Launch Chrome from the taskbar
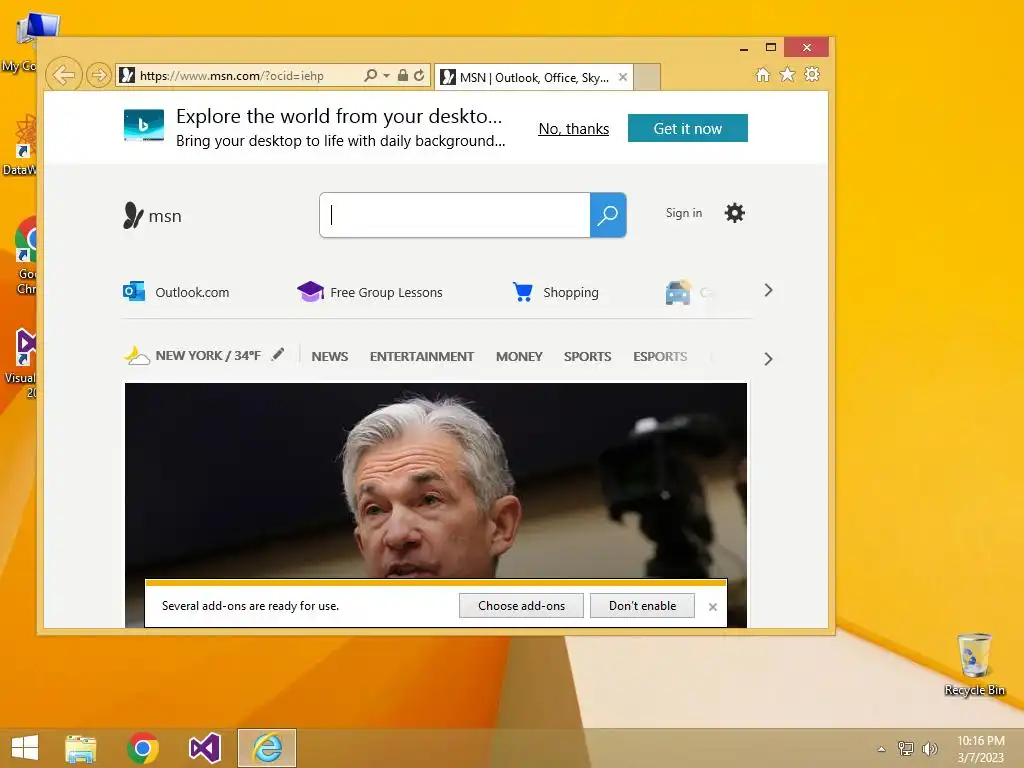 [143, 748]
